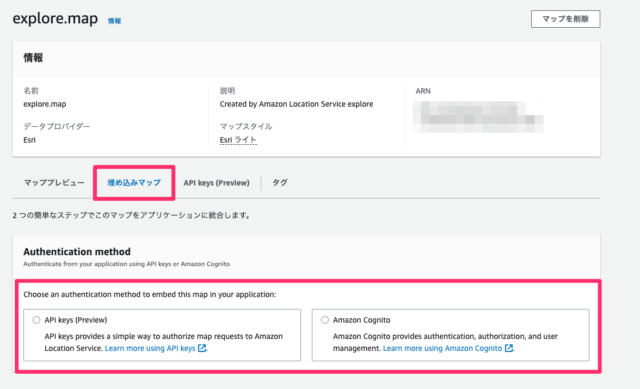Click the Authentication method heading

pyautogui.click(x=77, y=251)
